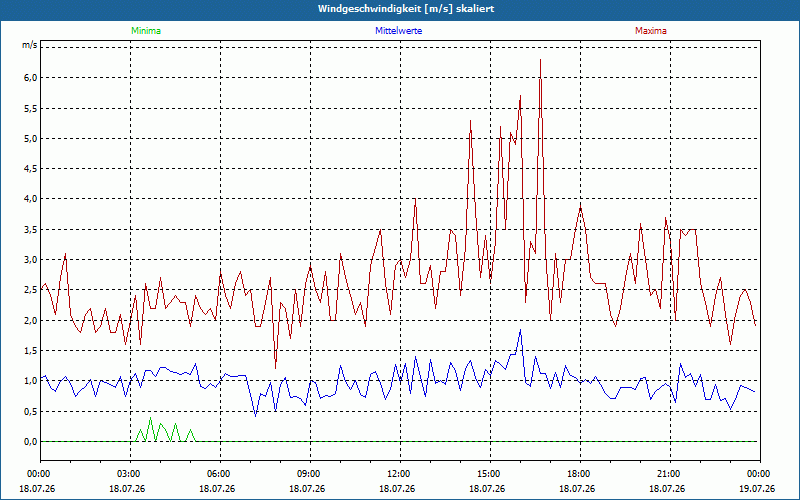Click the 4,5 y-axis value
The width and height of the screenshot is (800, 500).
(x=31, y=168)
